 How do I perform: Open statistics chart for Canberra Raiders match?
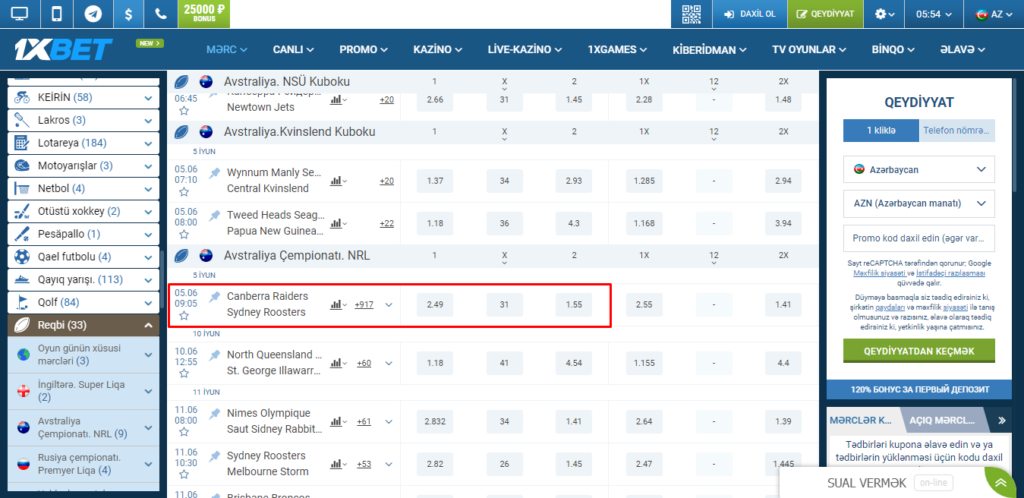(x=338, y=304)
